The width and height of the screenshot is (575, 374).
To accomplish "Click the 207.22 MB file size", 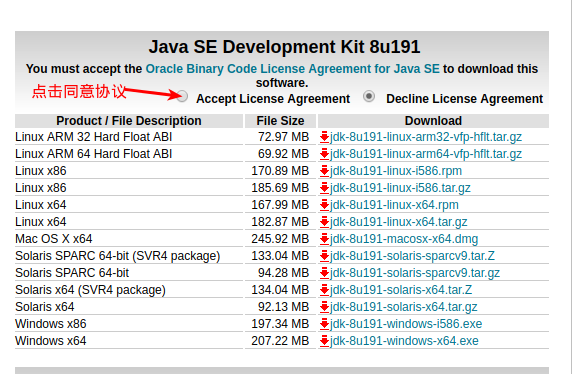I will click(x=280, y=341).
